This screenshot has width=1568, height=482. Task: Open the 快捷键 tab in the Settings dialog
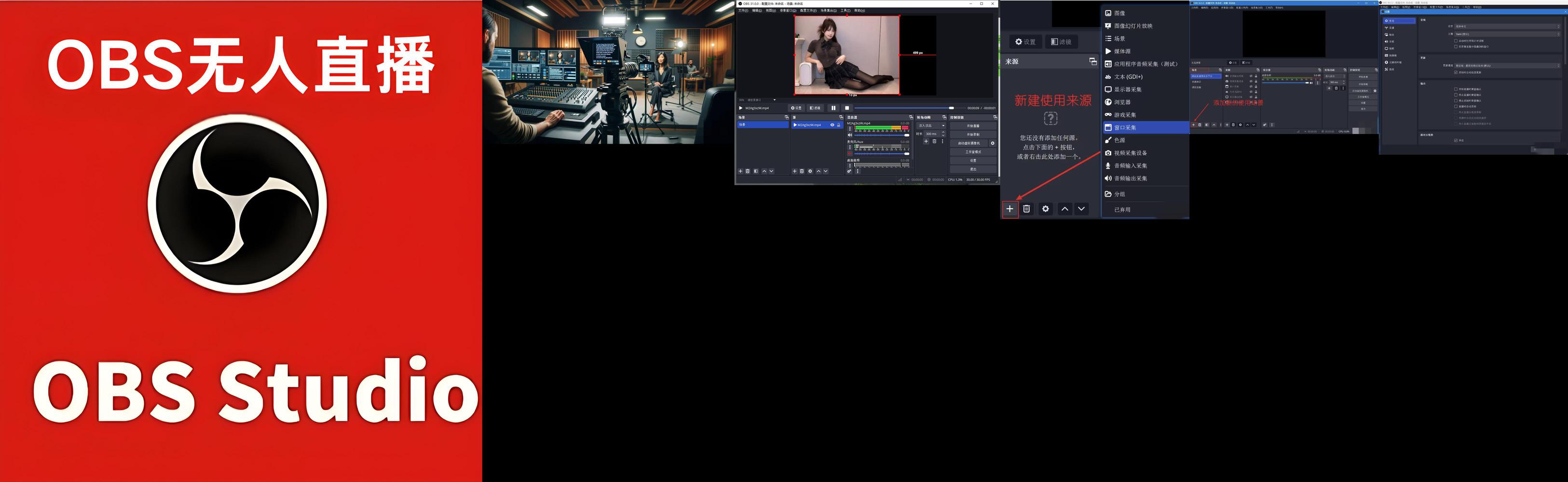[x=1400, y=55]
